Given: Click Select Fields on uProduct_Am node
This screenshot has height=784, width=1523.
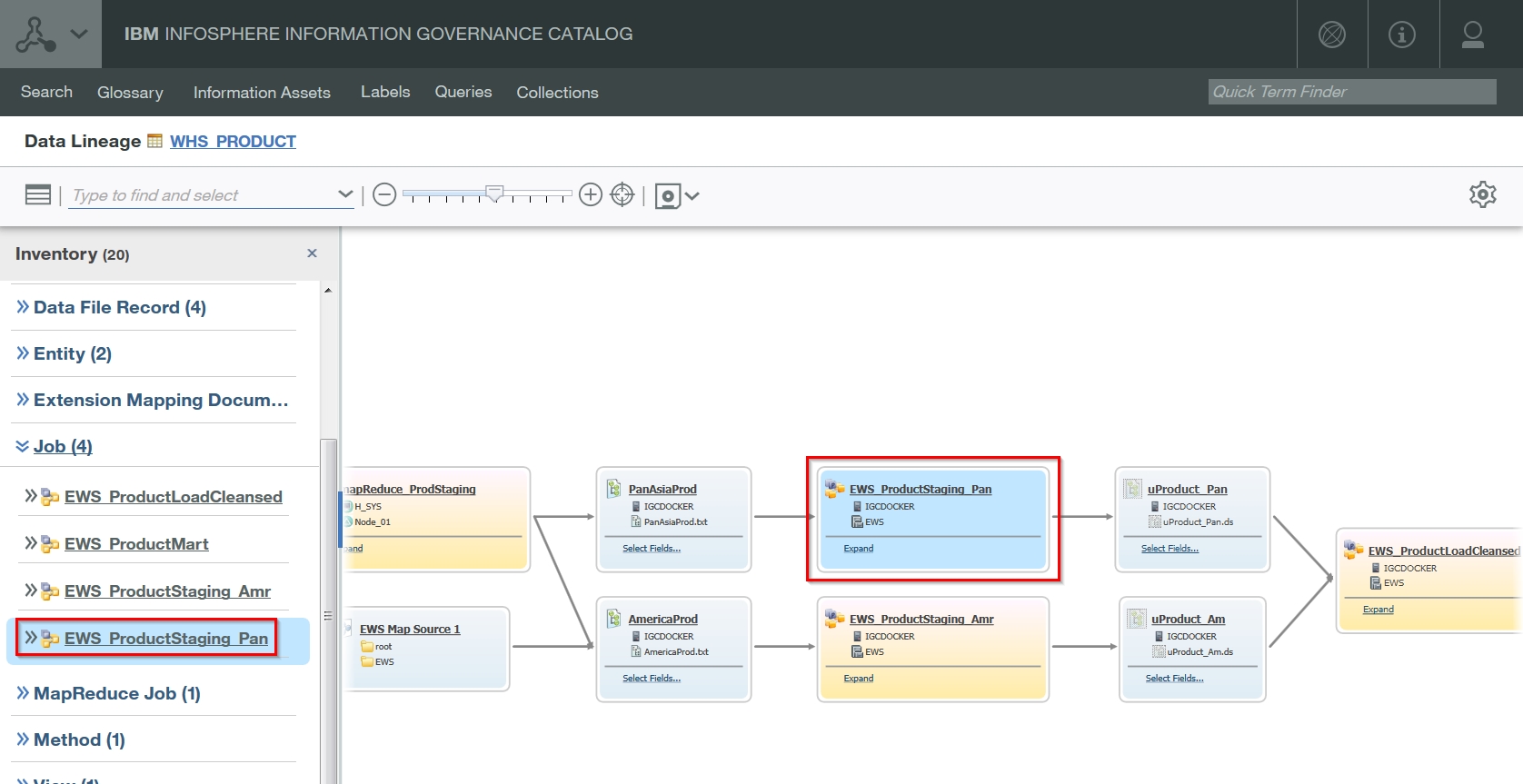Looking at the screenshot, I should pos(1175,679).
